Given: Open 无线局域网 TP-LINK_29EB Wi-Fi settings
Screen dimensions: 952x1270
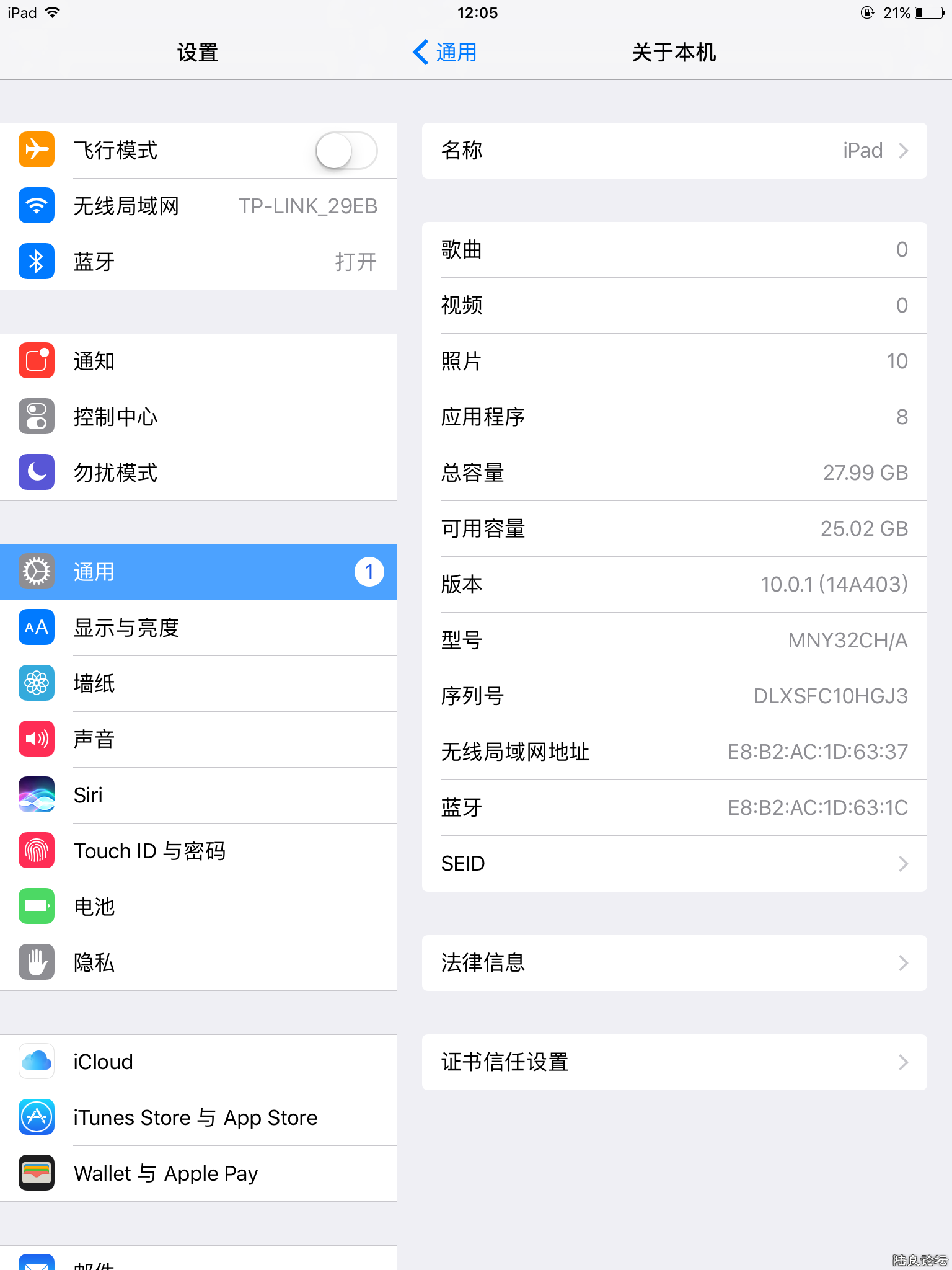Looking at the screenshot, I should (x=198, y=206).
